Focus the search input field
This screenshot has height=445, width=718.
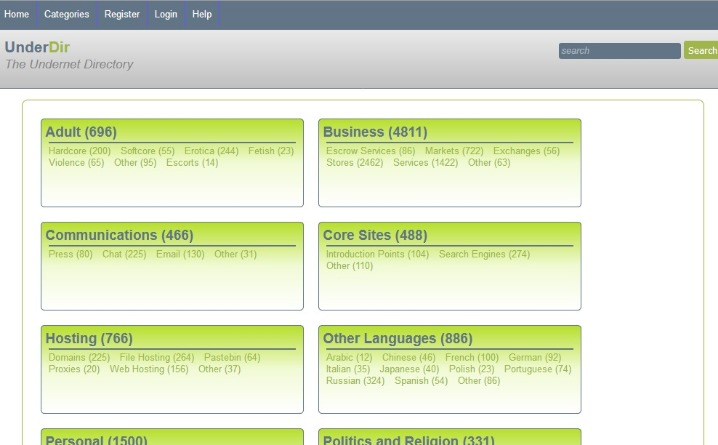point(620,51)
